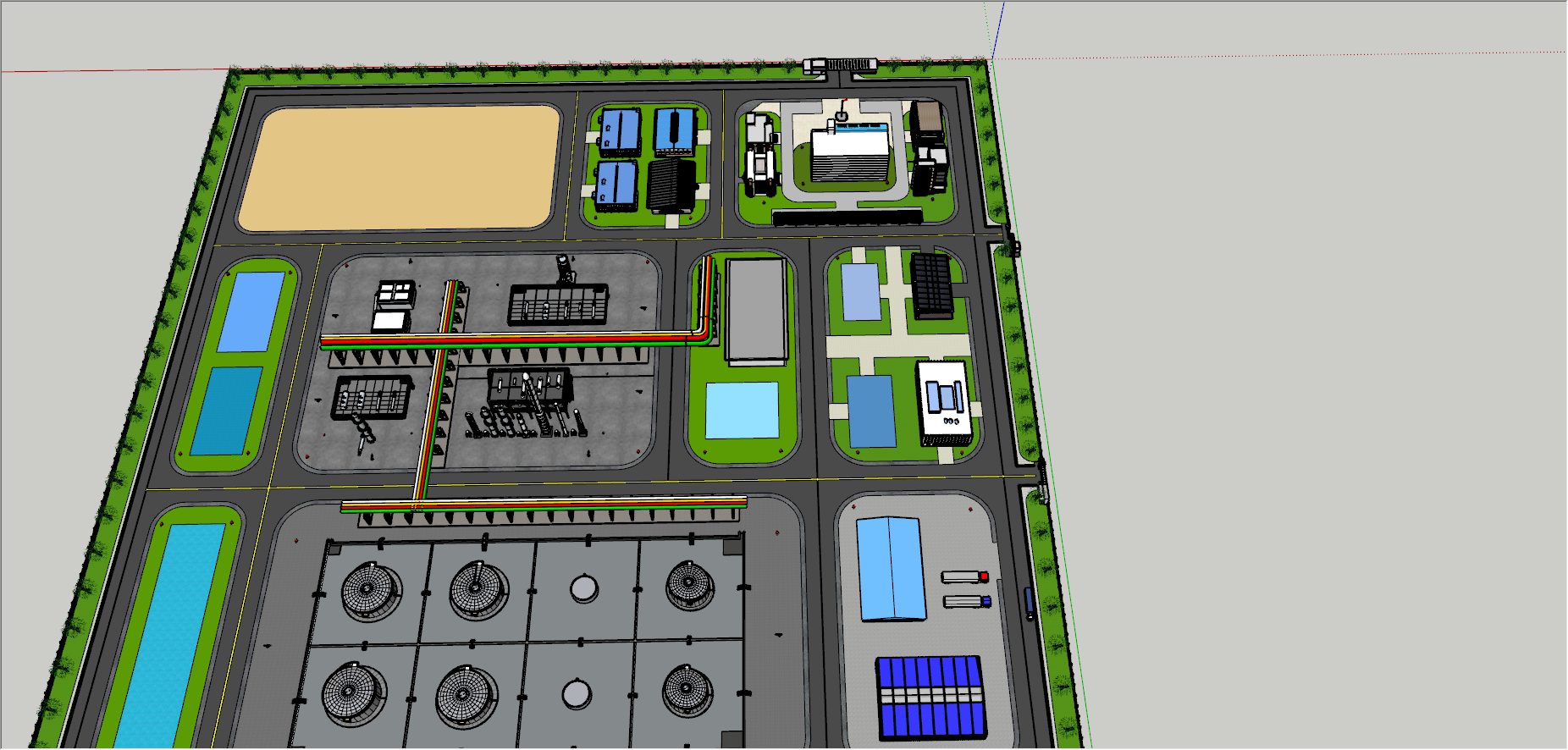Select the truck with the blue cab
The width and height of the screenshot is (1568, 750).
point(967,601)
